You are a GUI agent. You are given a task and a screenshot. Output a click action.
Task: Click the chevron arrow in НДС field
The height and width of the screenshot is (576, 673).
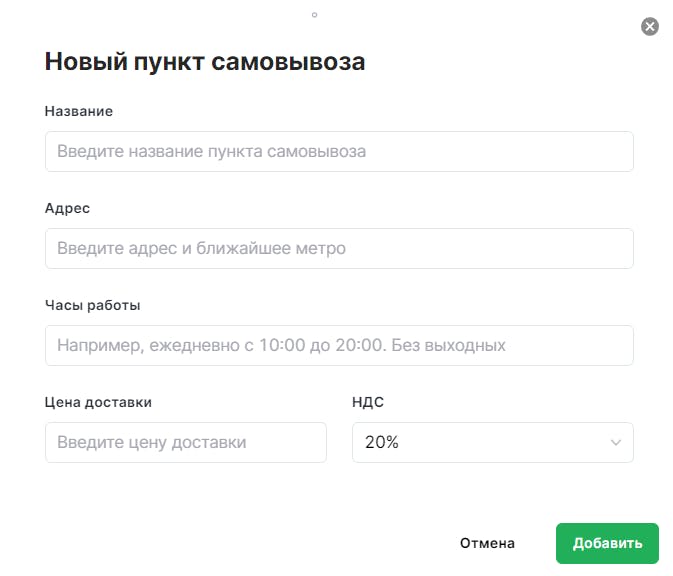click(x=616, y=443)
